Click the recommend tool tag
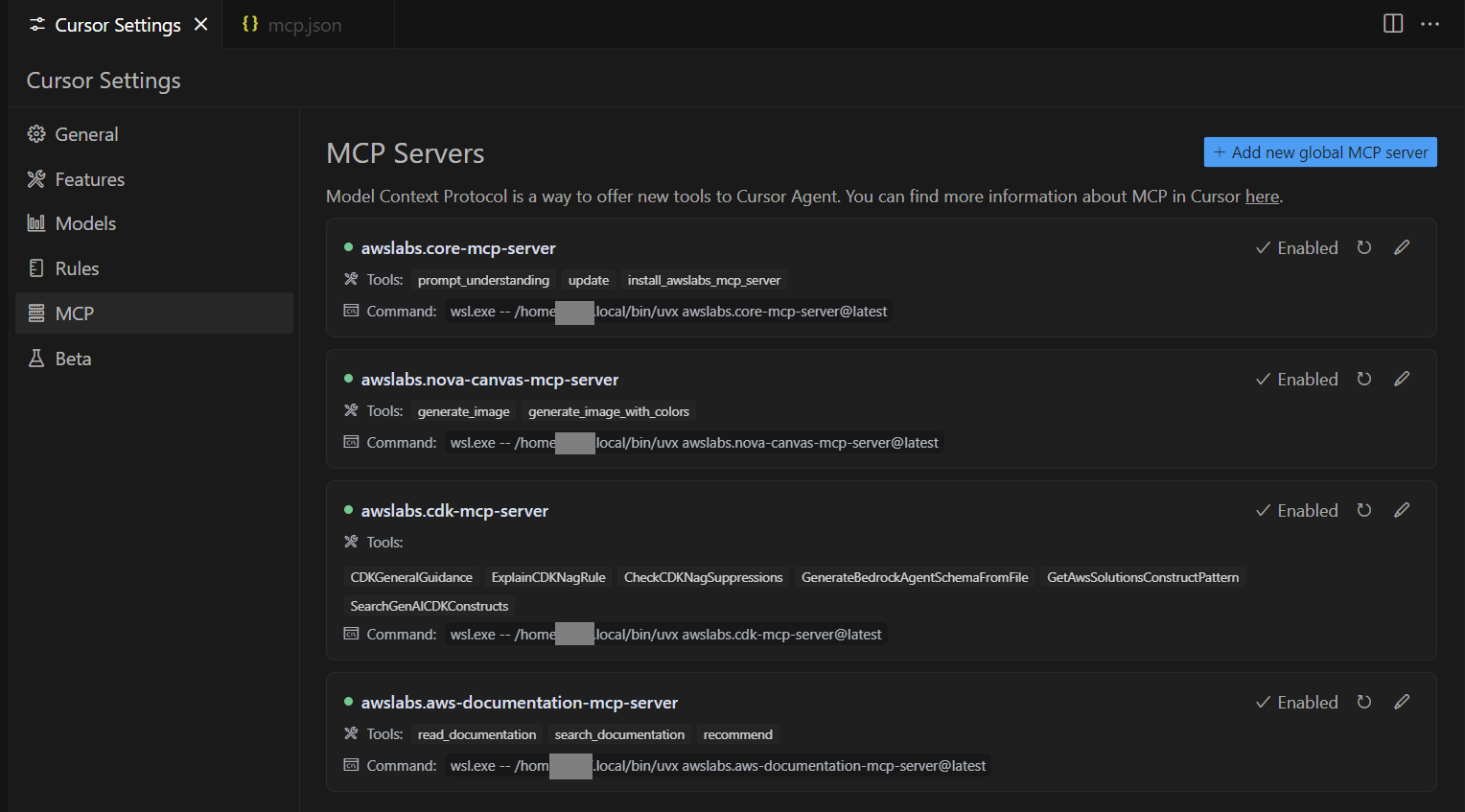 pyautogui.click(x=738, y=734)
